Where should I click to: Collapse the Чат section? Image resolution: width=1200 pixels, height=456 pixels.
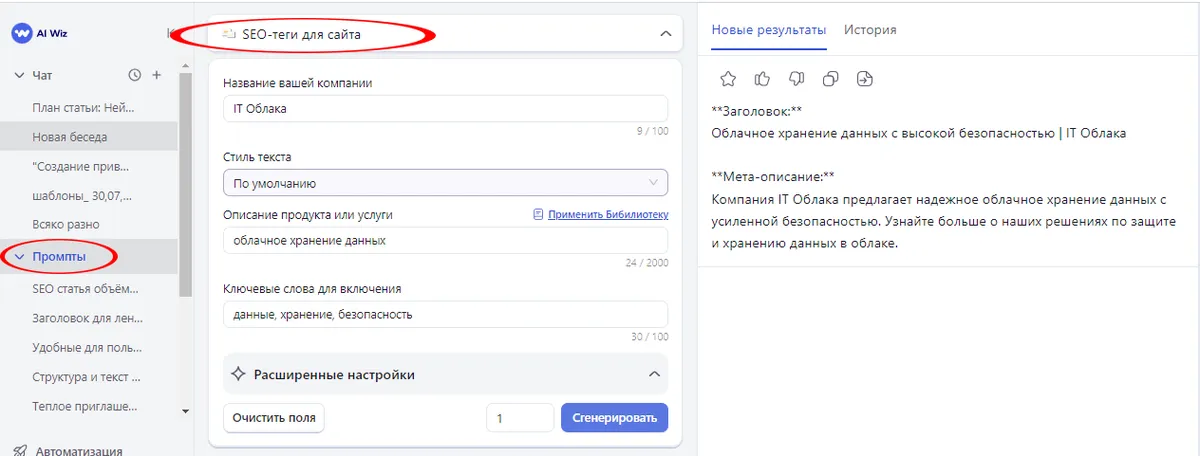click(x=19, y=75)
